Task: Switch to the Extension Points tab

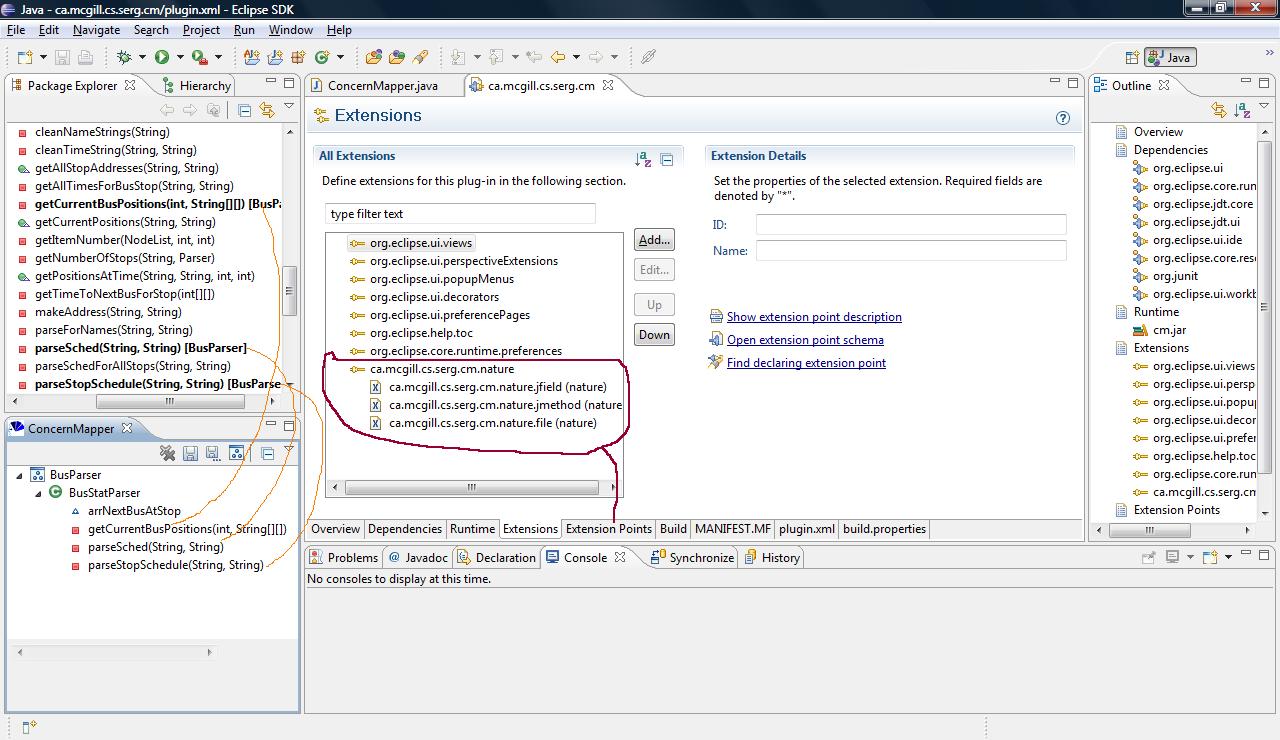Action: [x=609, y=529]
